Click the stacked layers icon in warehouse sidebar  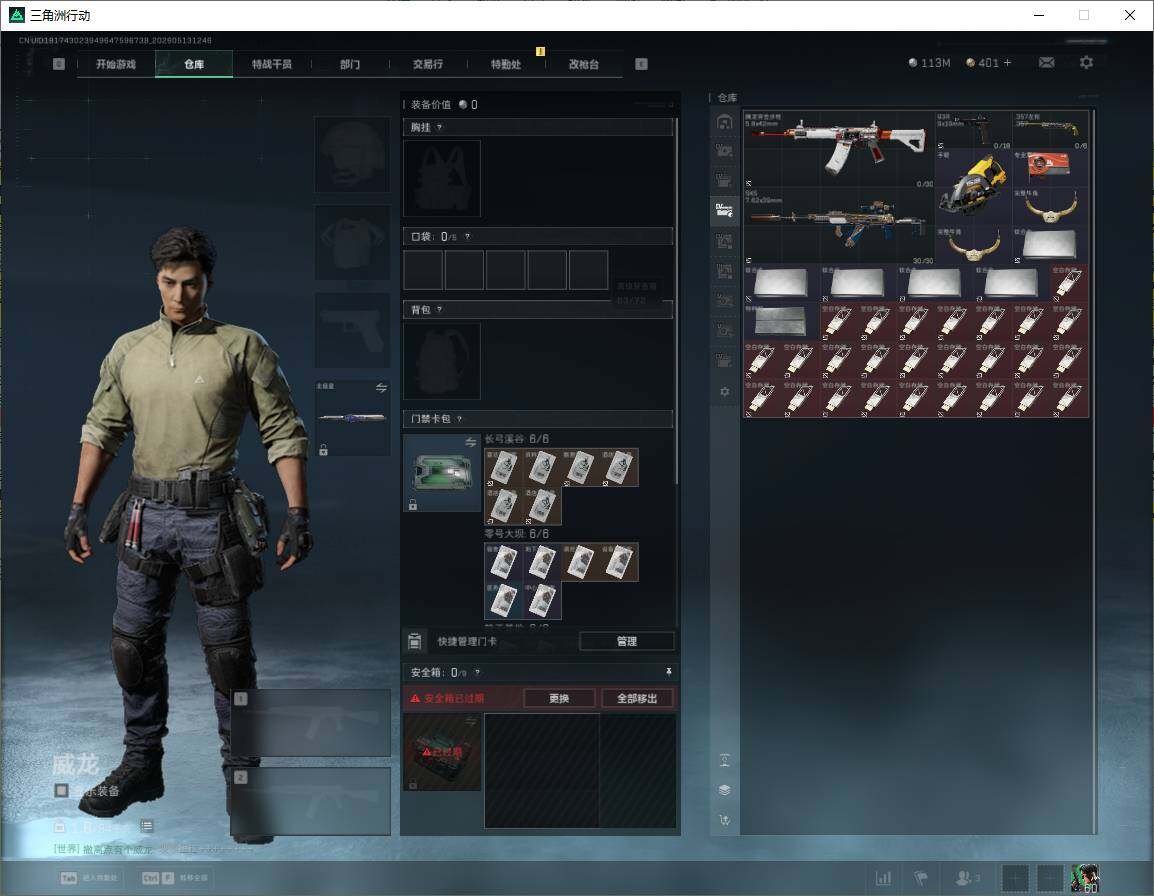[724, 790]
